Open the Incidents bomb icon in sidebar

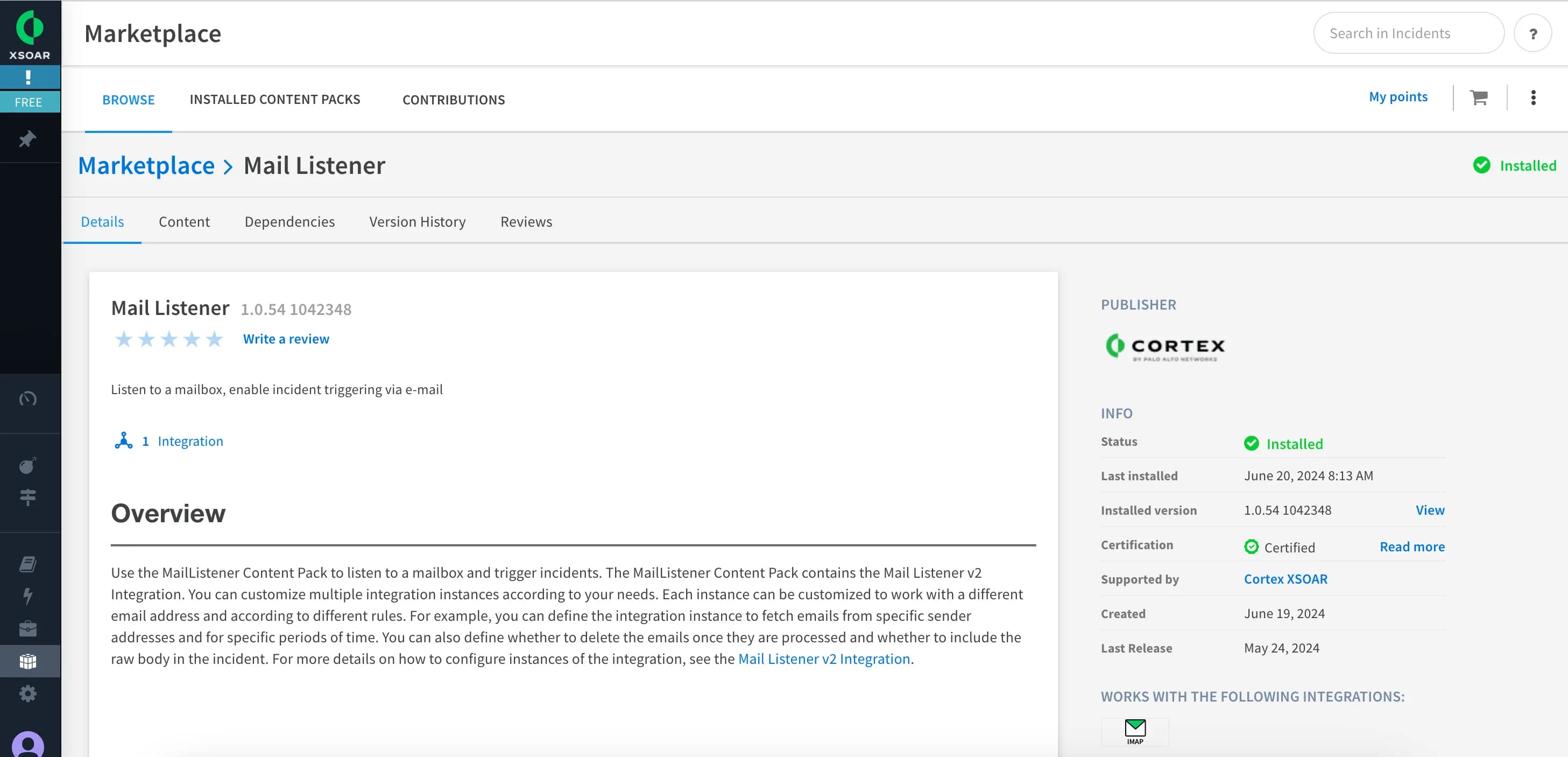point(28,466)
